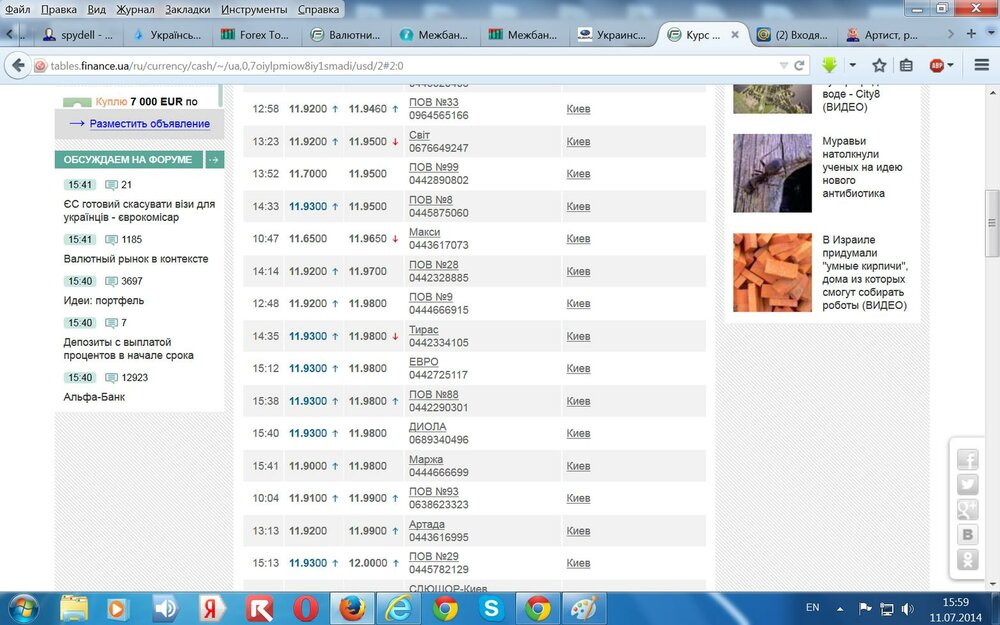The width and height of the screenshot is (1000, 625).
Task: Open the Закладки menu
Action: (188, 10)
